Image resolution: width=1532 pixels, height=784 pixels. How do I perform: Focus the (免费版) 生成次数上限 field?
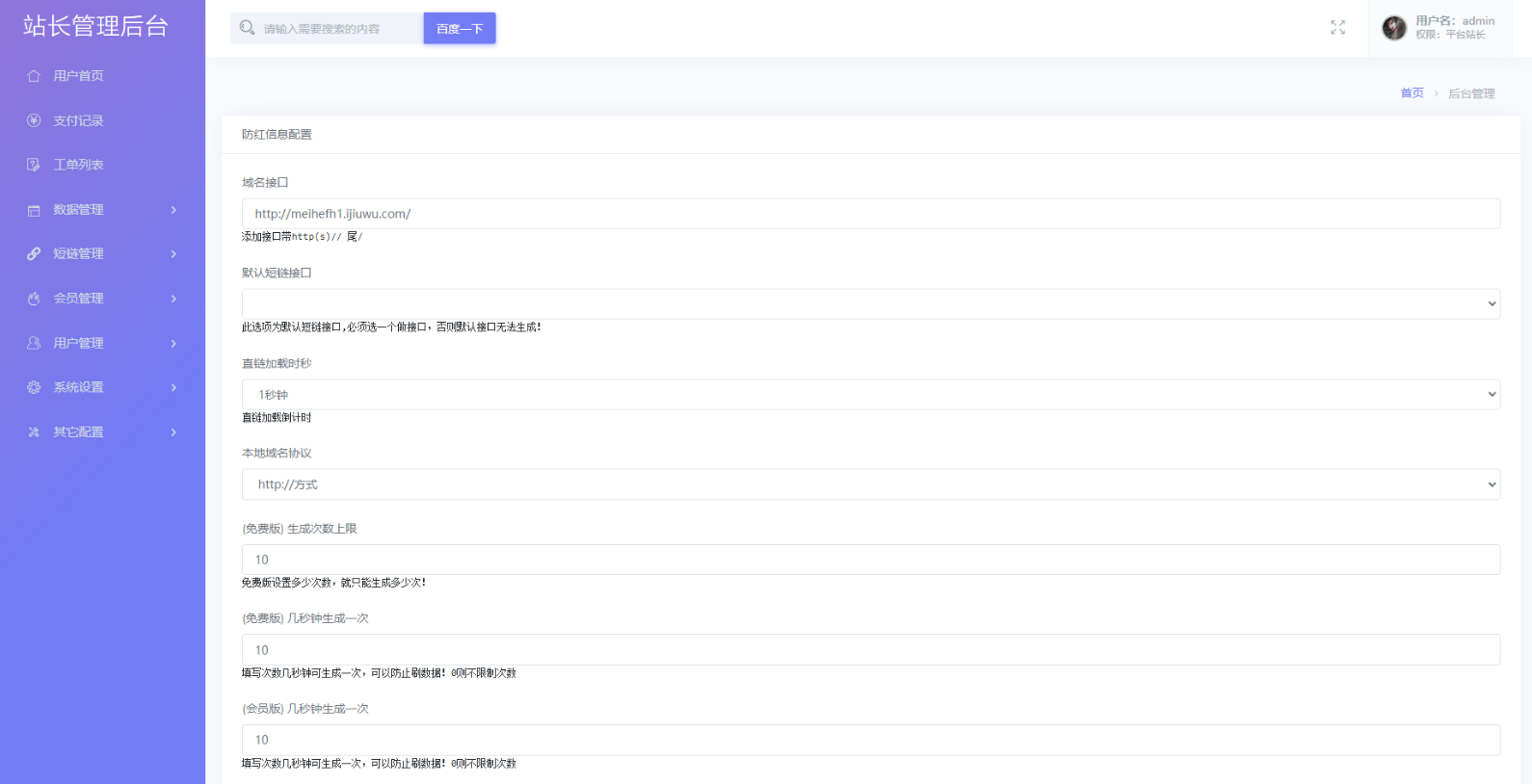point(870,560)
